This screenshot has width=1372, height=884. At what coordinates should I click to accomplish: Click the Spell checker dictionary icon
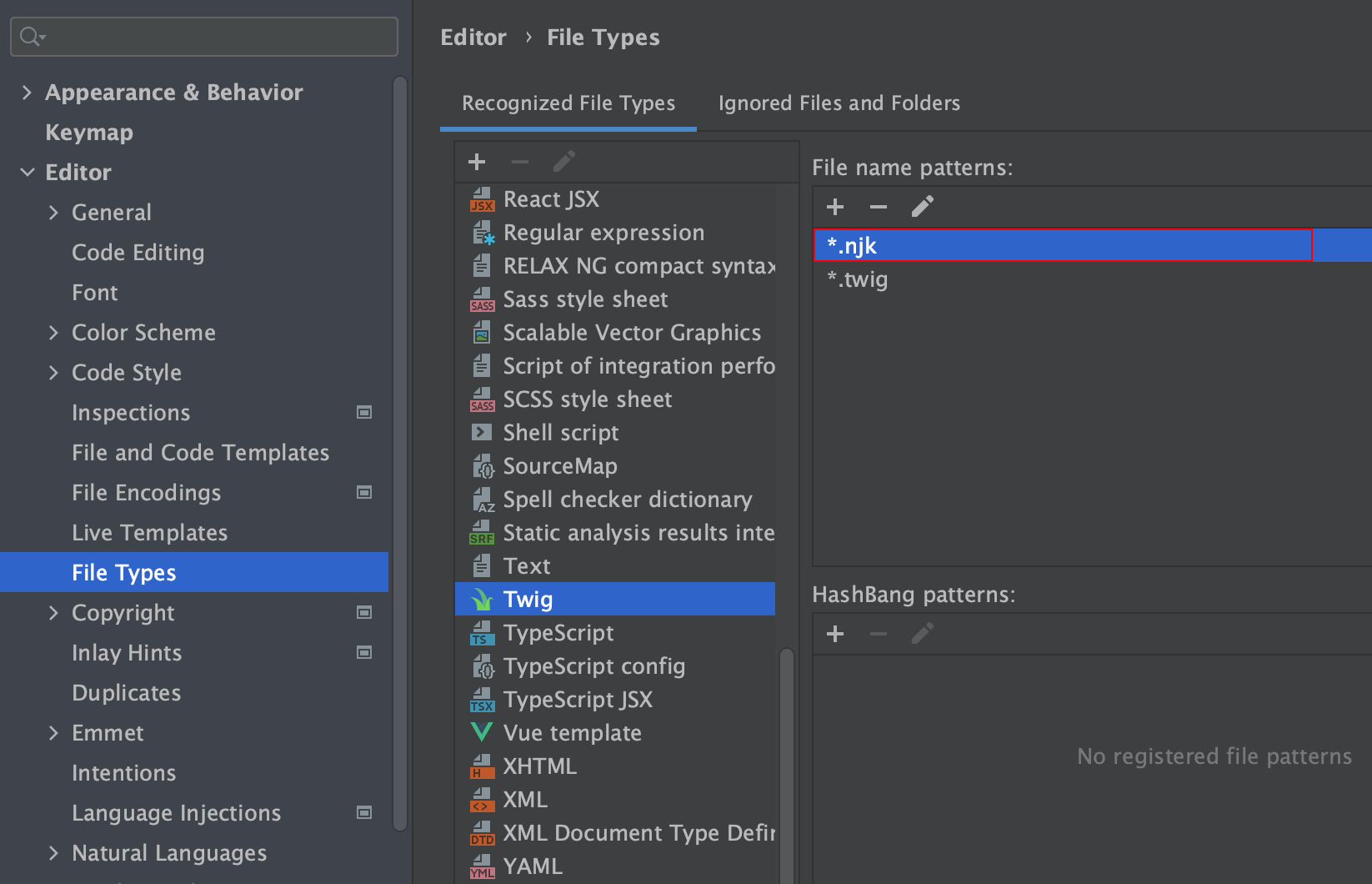point(483,500)
